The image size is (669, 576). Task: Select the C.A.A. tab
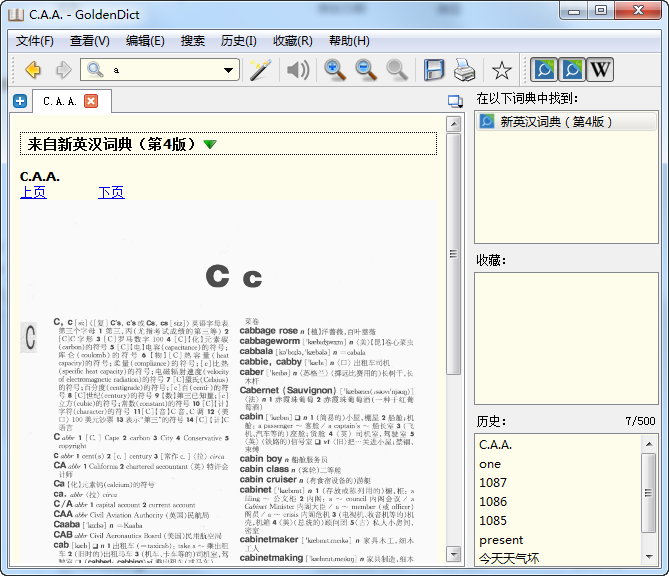click(60, 102)
